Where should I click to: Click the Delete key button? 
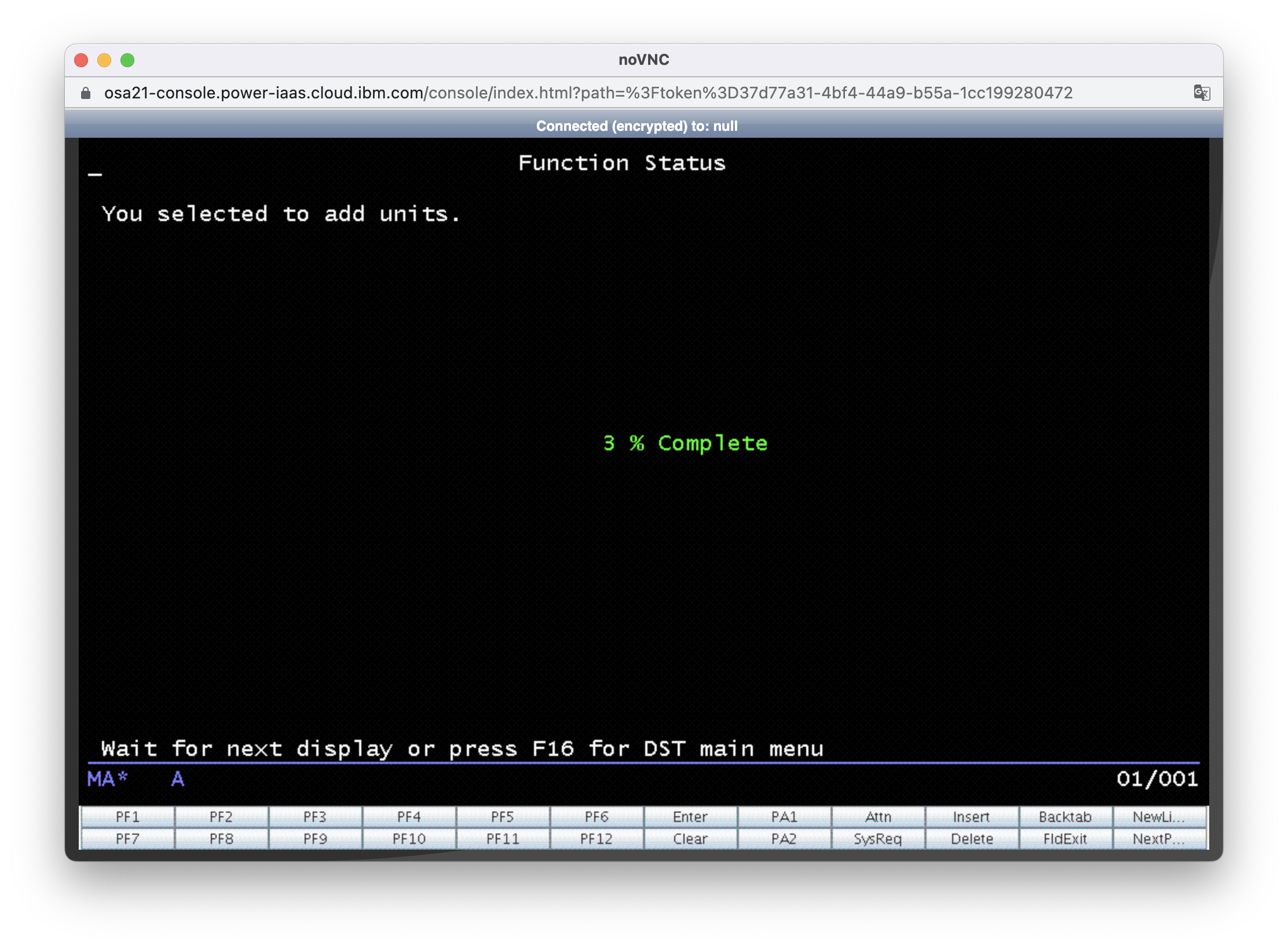[971, 839]
